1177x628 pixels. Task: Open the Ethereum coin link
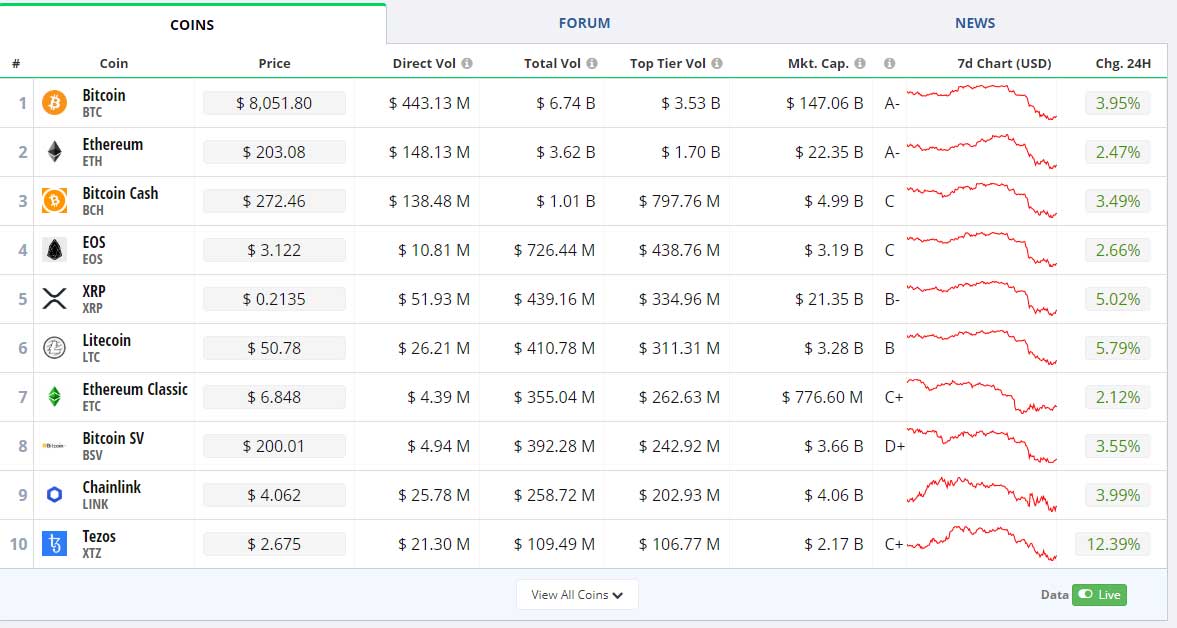click(113, 144)
